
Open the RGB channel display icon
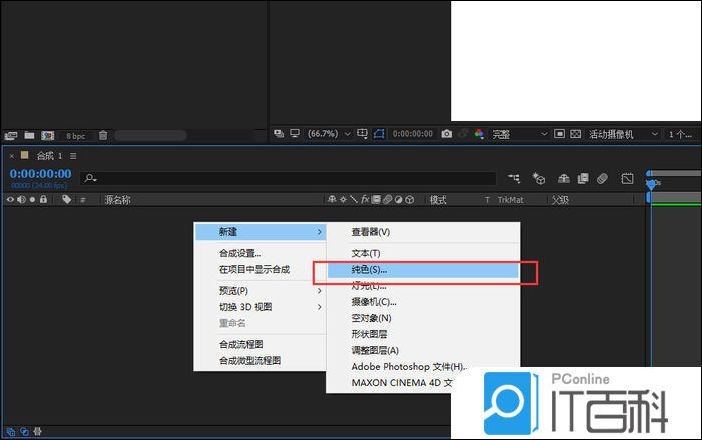479,134
